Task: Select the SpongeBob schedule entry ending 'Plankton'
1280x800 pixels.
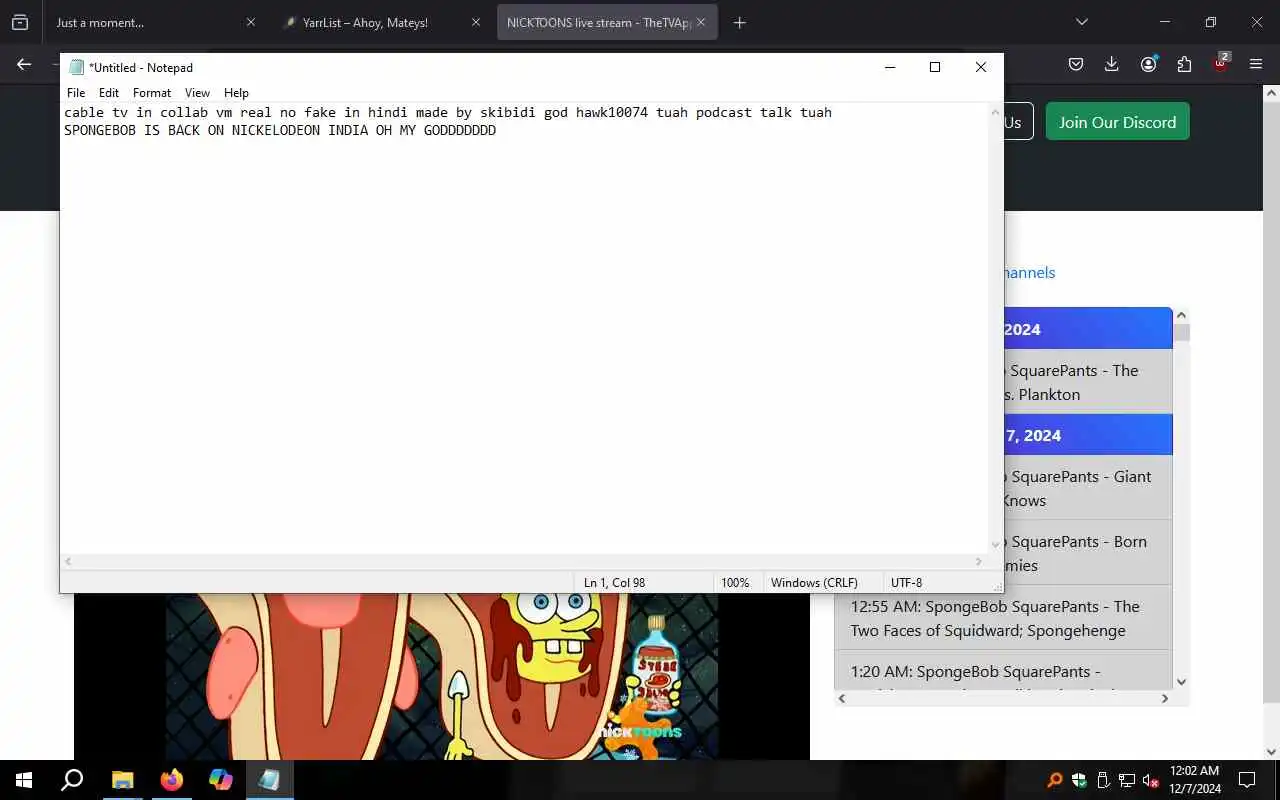Action: [1087, 382]
